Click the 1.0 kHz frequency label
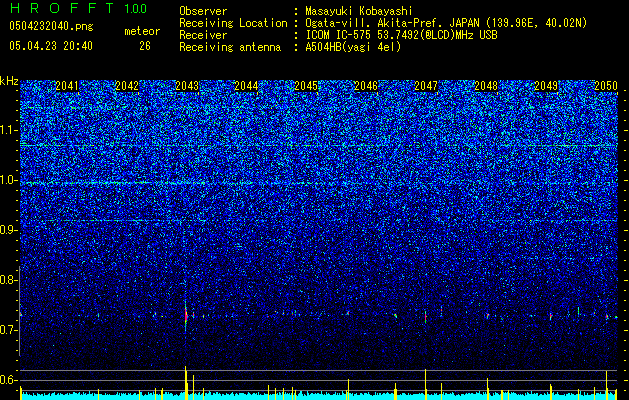Viewport: 629px width, 400px height. [x=8, y=180]
